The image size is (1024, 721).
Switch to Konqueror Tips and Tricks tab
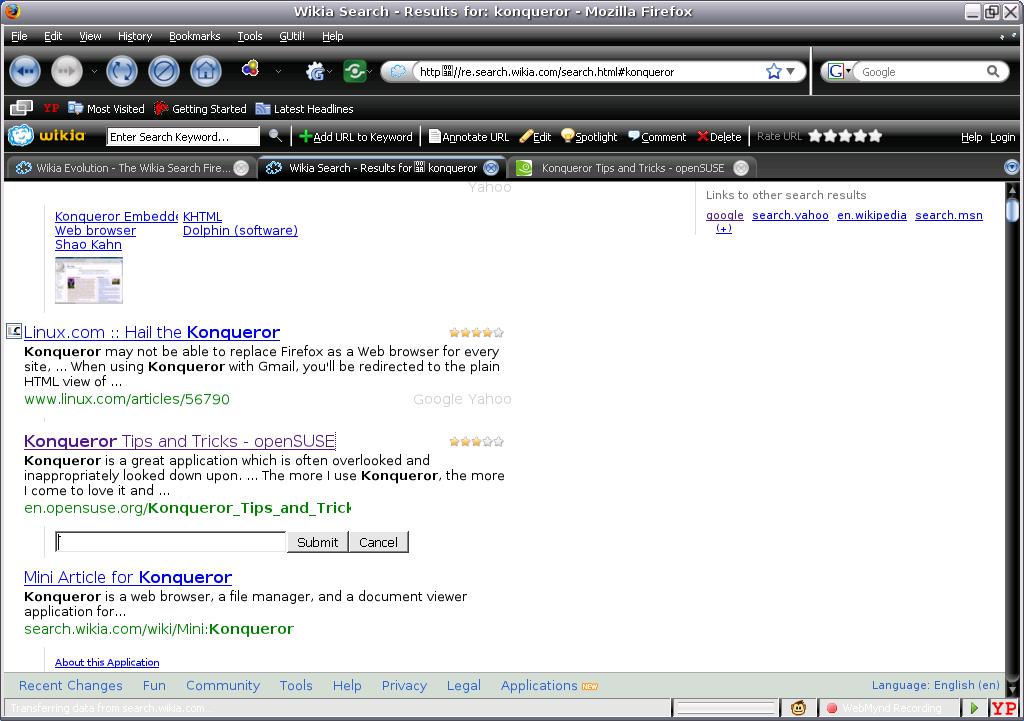(632, 168)
